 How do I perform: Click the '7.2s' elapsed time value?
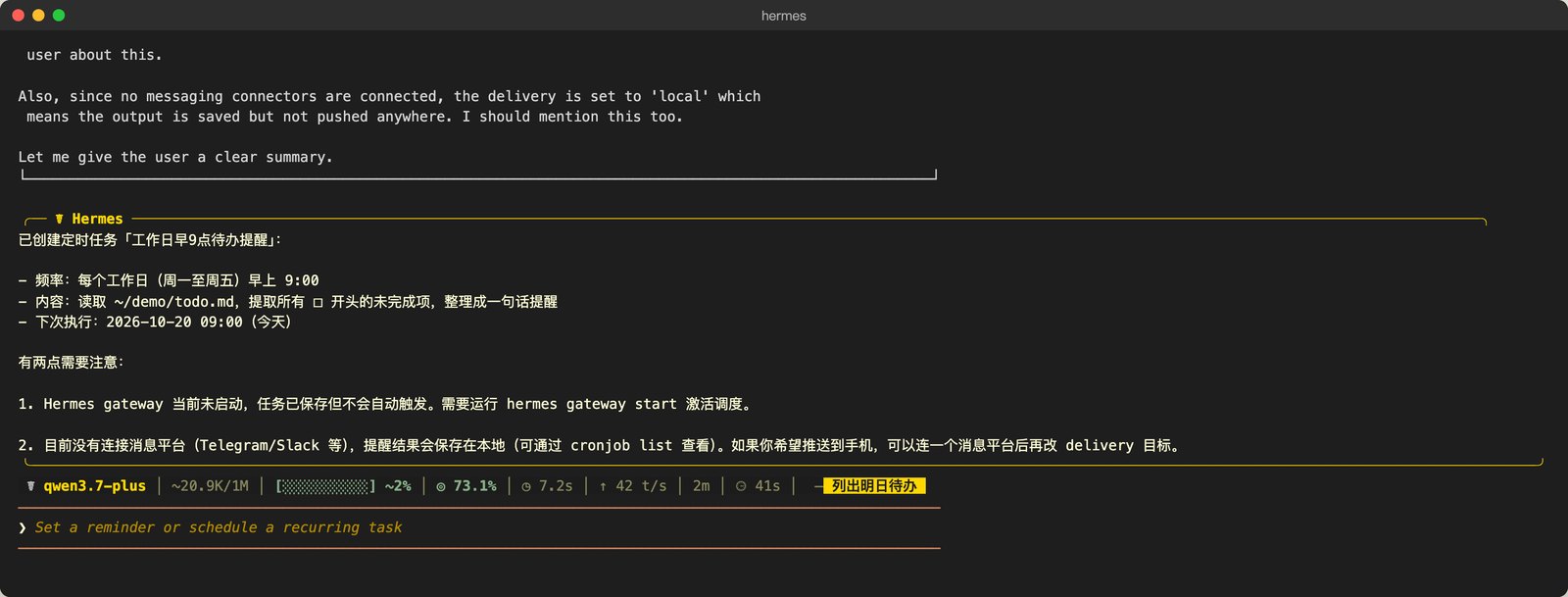pos(556,486)
